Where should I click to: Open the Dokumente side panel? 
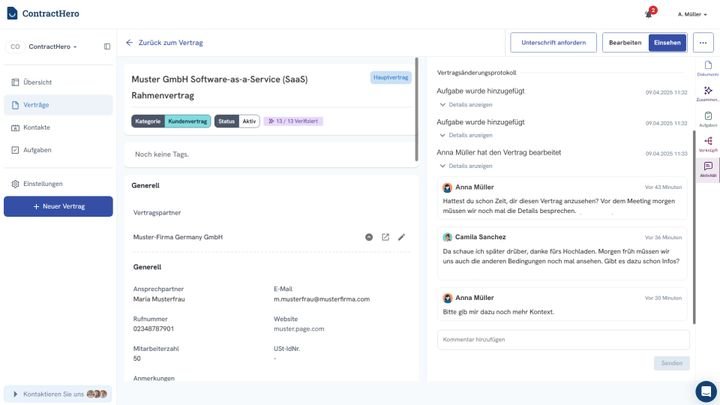(708, 68)
